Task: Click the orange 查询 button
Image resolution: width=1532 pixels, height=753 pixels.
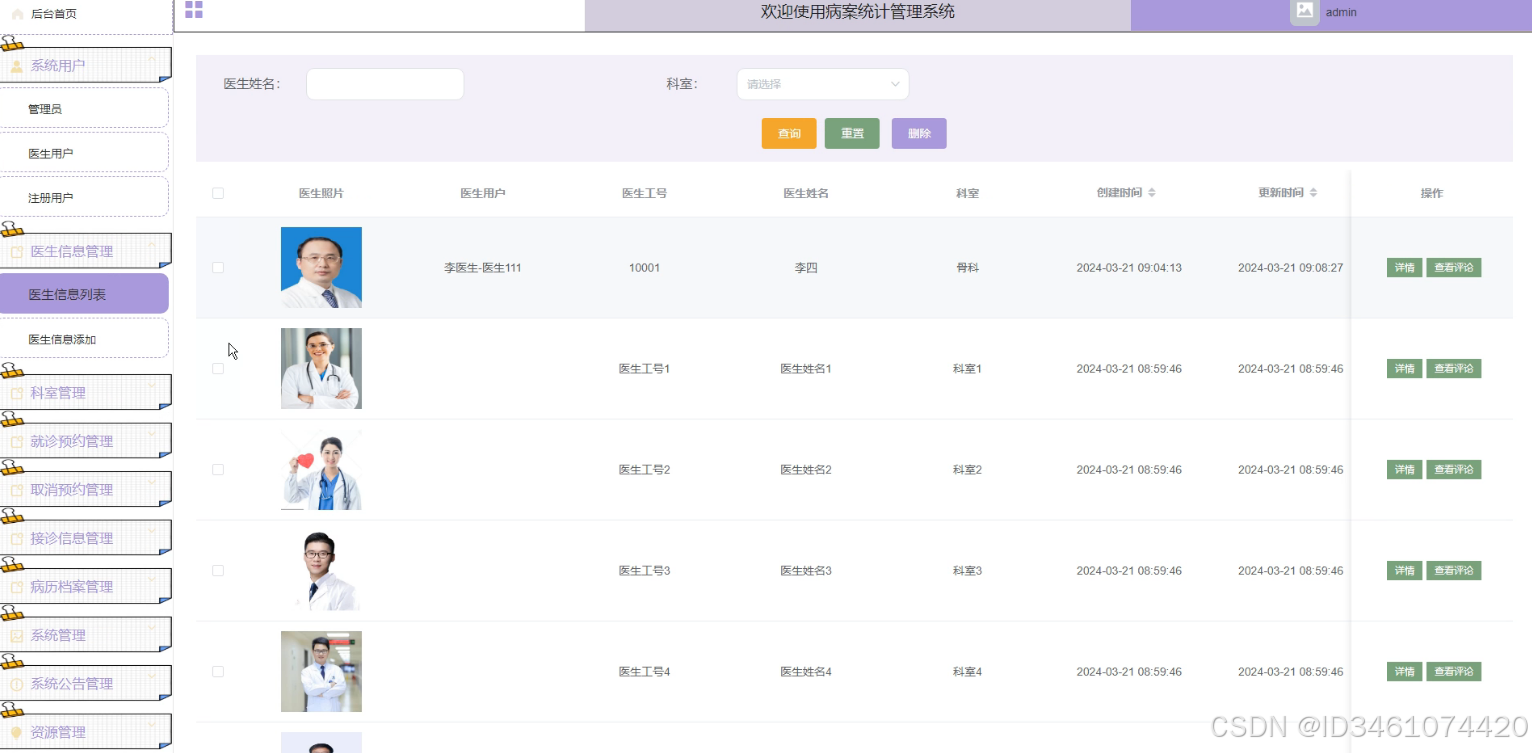Action: pos(789,134)
